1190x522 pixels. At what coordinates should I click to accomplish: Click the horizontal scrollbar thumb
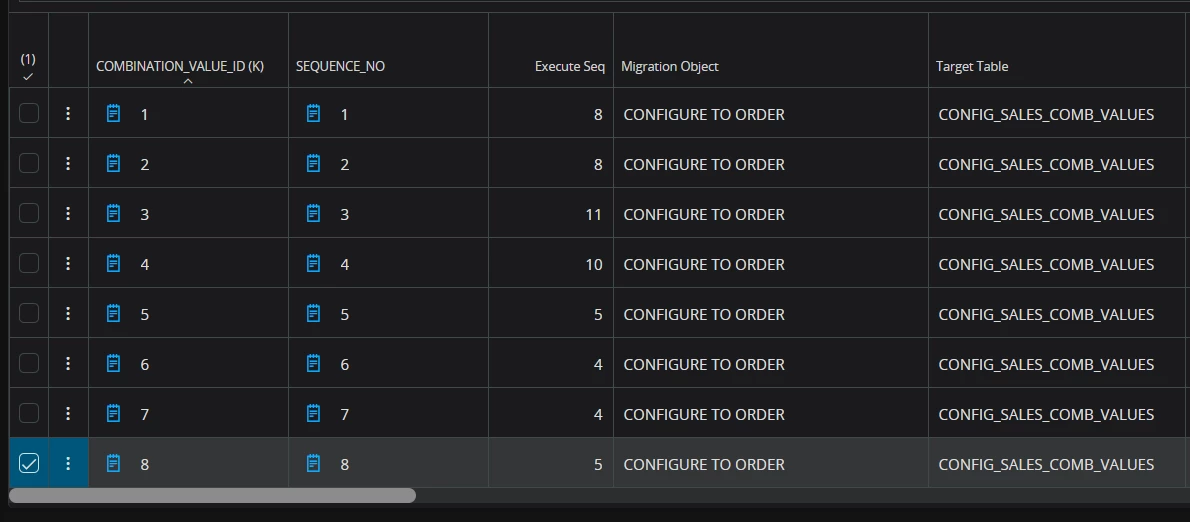pos(212,495)
